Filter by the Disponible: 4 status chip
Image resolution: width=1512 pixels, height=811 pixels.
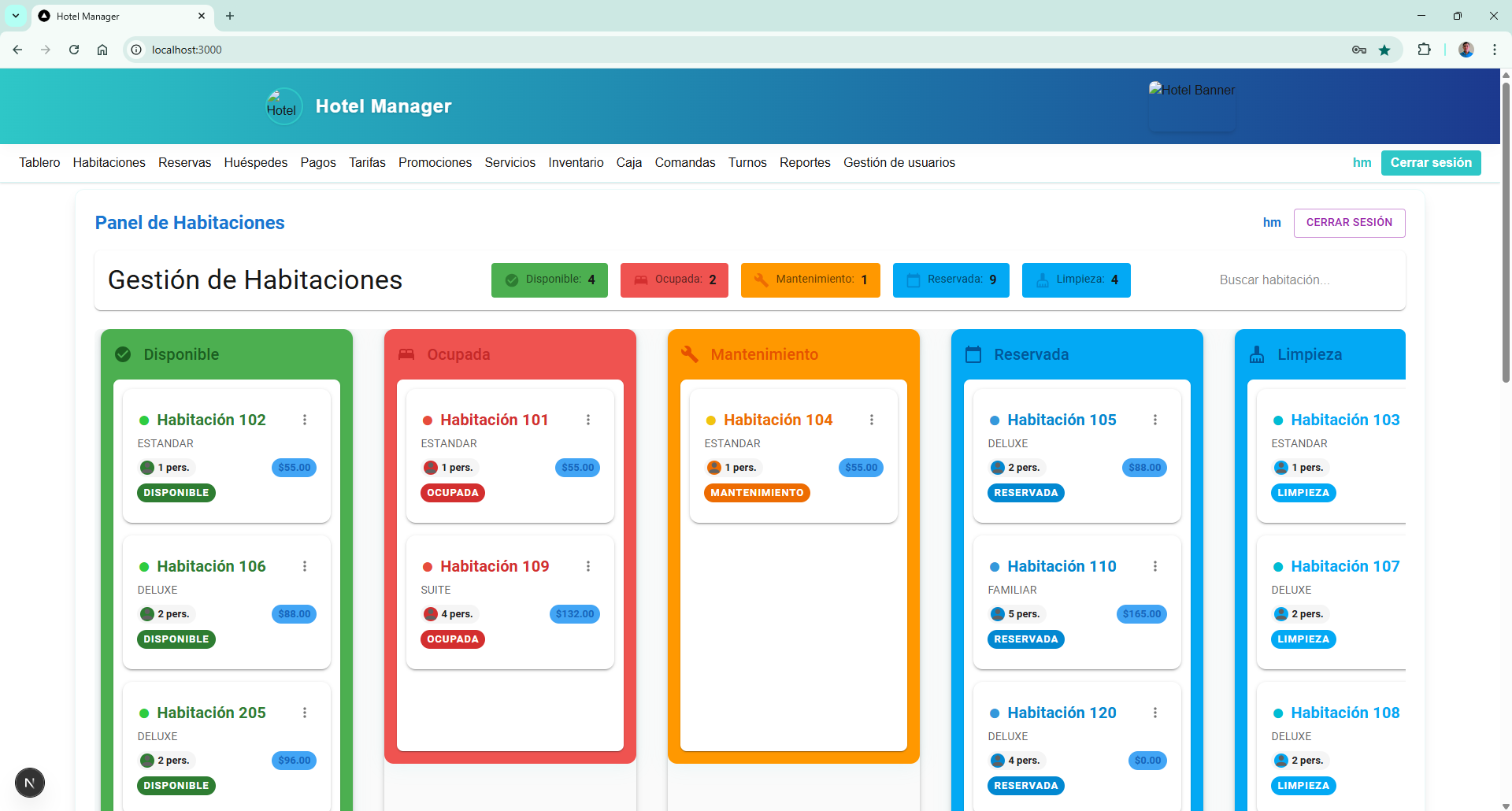[x=550, y=280]
